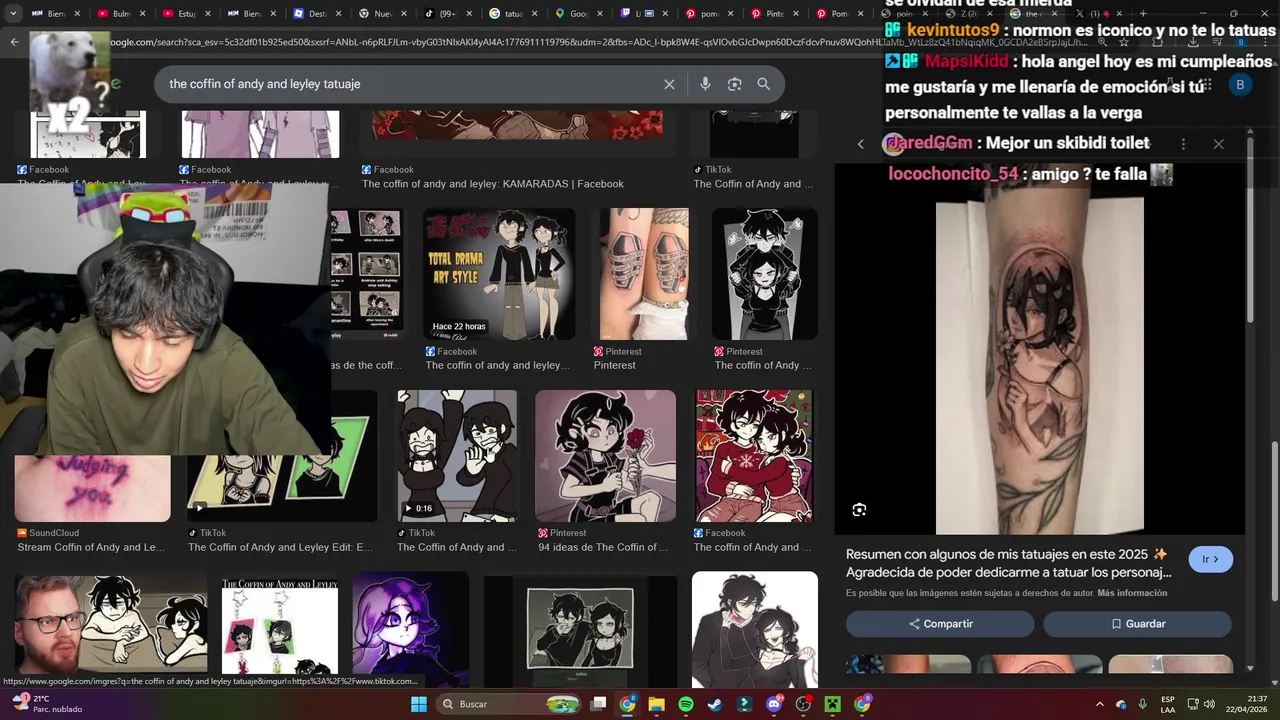
Task: Open Steam from the taskbar
Action: [x=714, y=704]
